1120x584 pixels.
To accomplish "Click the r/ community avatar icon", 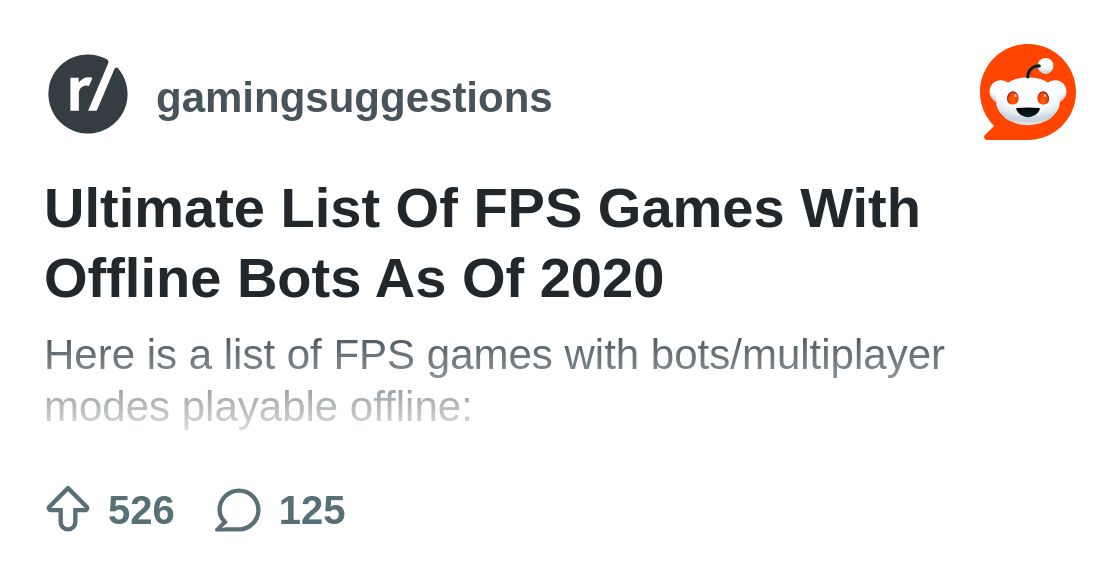I will [x=88, y=94].
